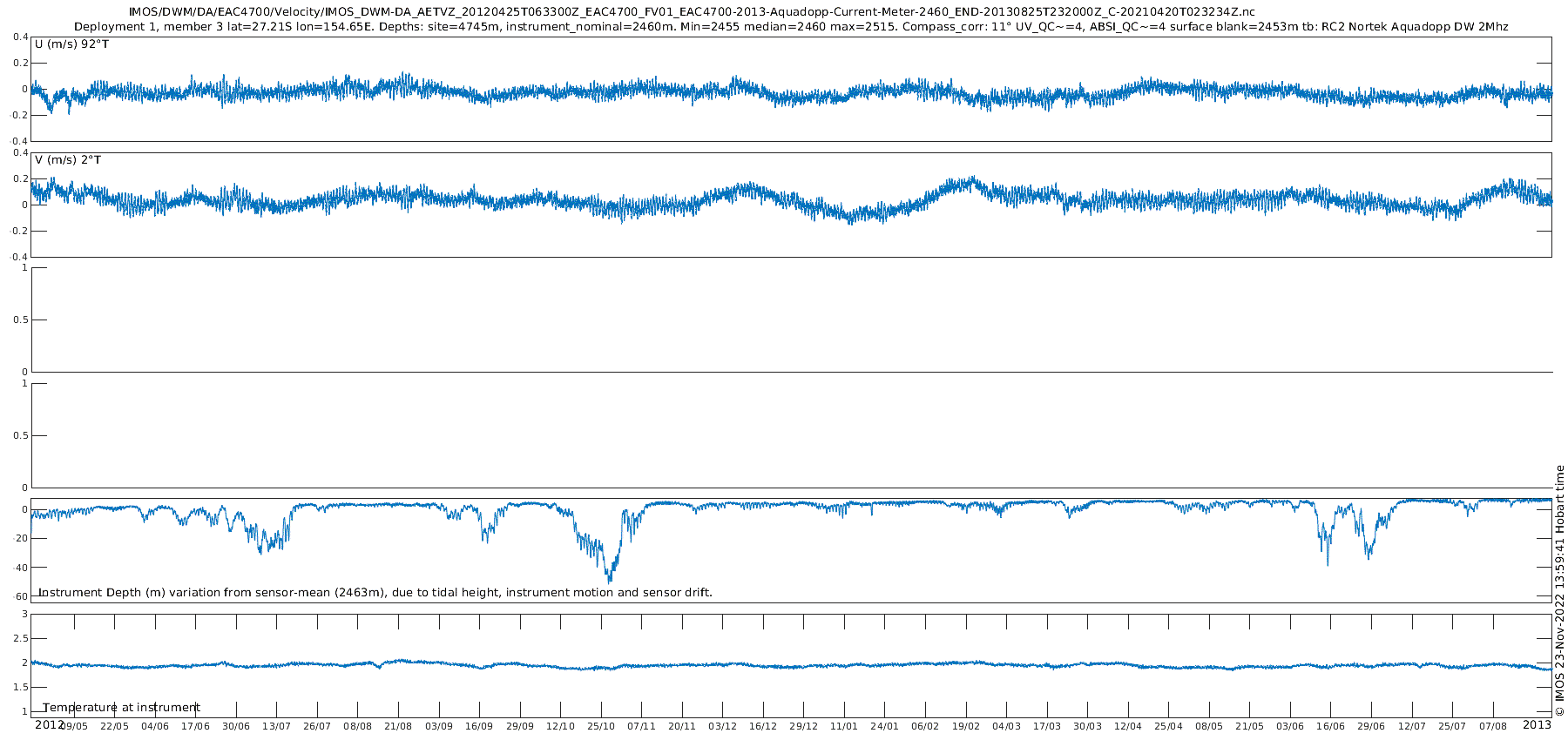1568x740 pixels.
Task: Click the '06/02' date tick label
Action: pyautogui.click(x=925, y=726)
